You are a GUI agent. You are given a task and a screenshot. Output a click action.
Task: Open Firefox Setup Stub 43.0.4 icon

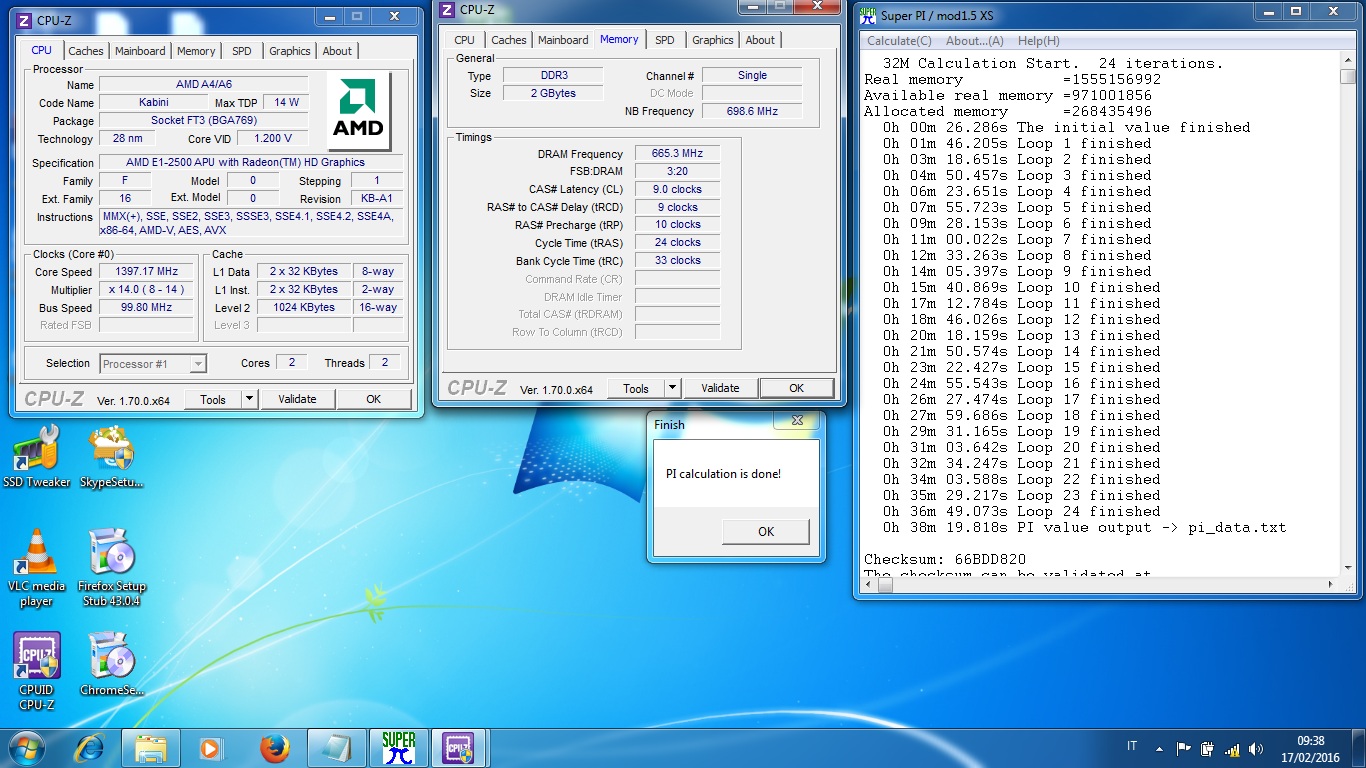112,567
